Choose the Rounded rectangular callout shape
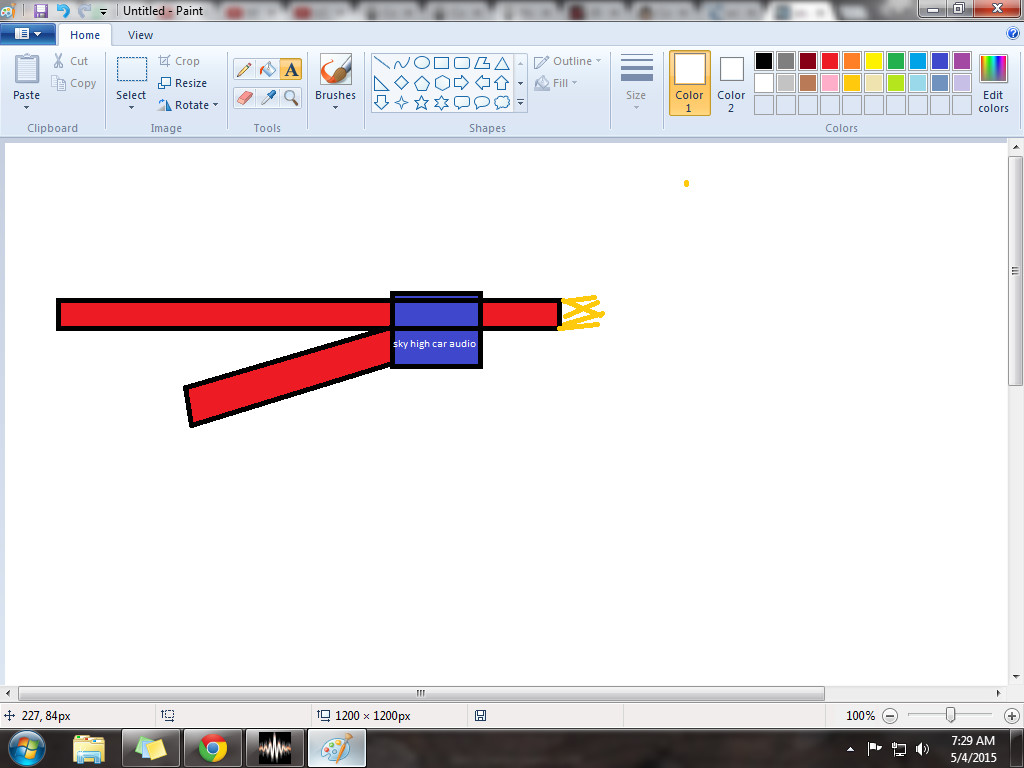1024x768 pixels. [462, 103]
